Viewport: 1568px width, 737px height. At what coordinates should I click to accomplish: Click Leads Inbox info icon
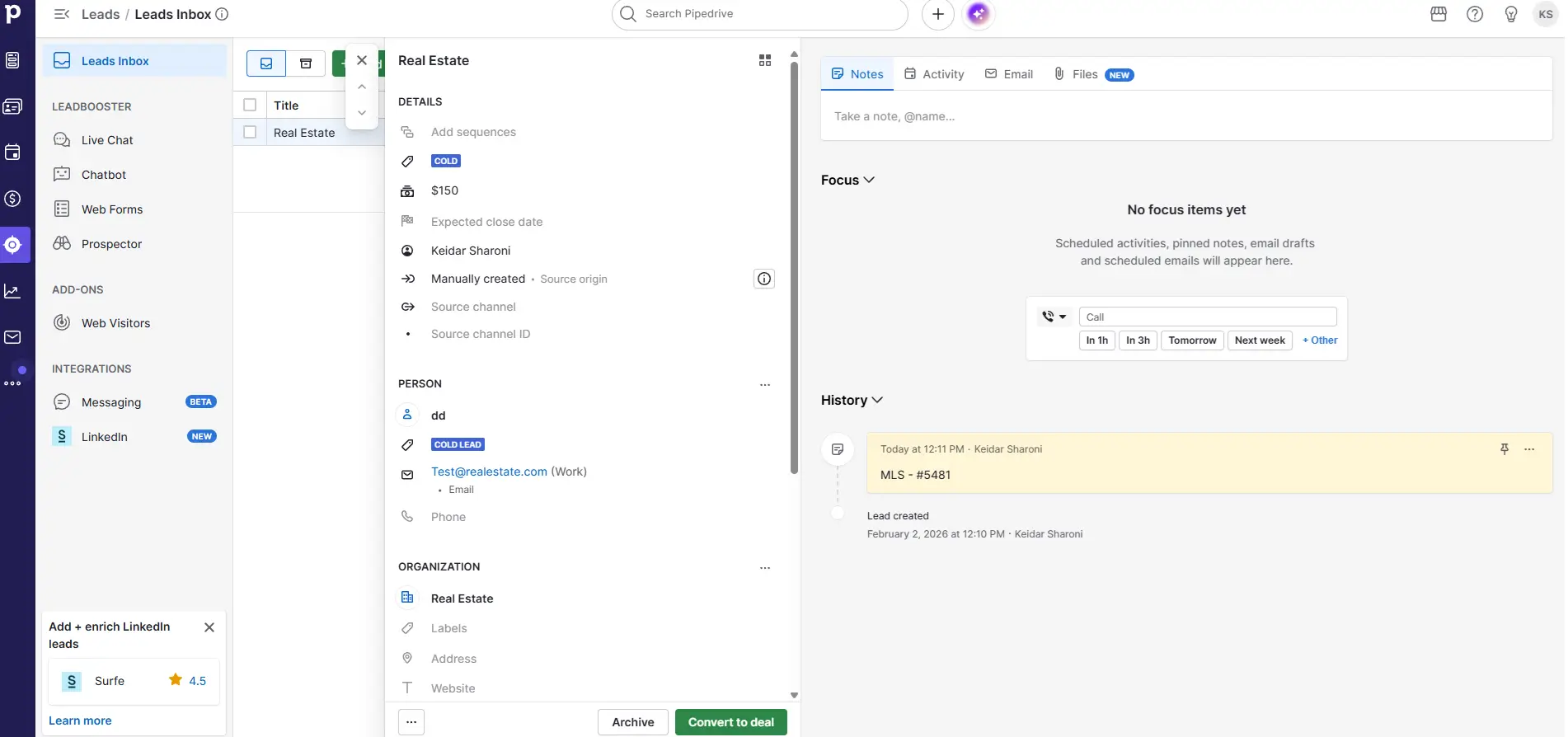click(x=222, y=14)
